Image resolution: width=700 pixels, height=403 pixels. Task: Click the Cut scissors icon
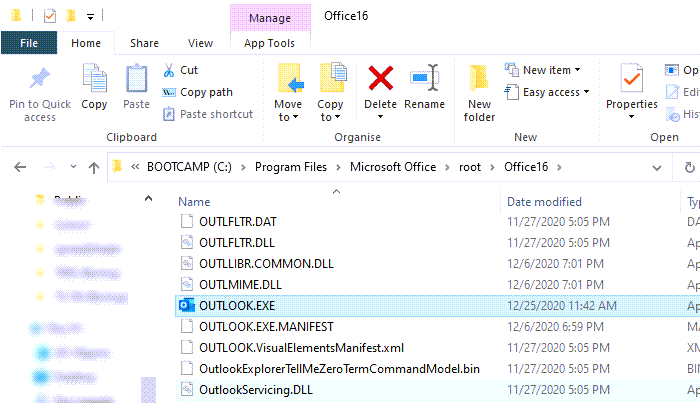(169, 70)
